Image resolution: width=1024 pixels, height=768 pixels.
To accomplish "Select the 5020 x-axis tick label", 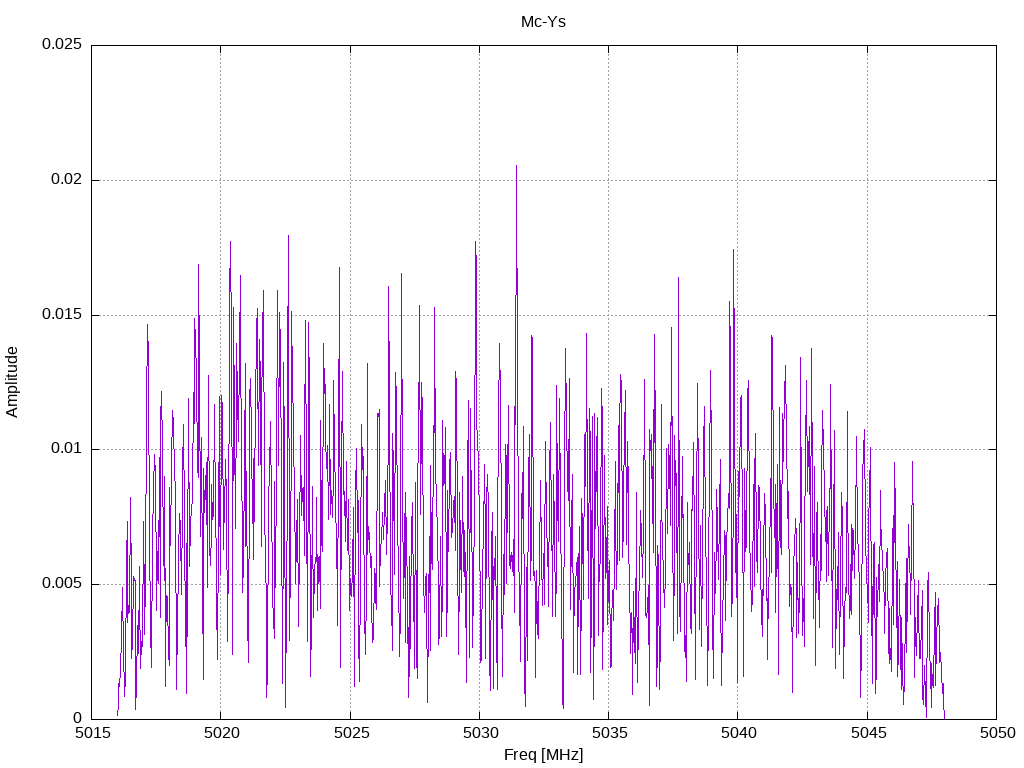I will tap(221, 733).
